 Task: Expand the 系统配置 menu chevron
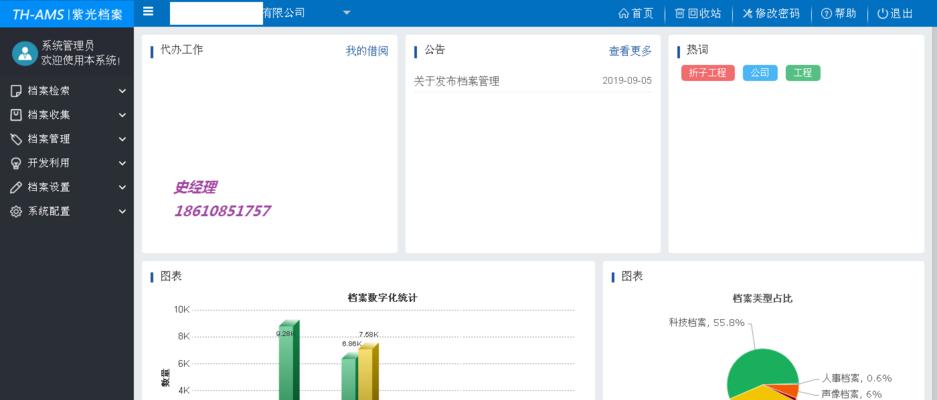pos(123,211)
